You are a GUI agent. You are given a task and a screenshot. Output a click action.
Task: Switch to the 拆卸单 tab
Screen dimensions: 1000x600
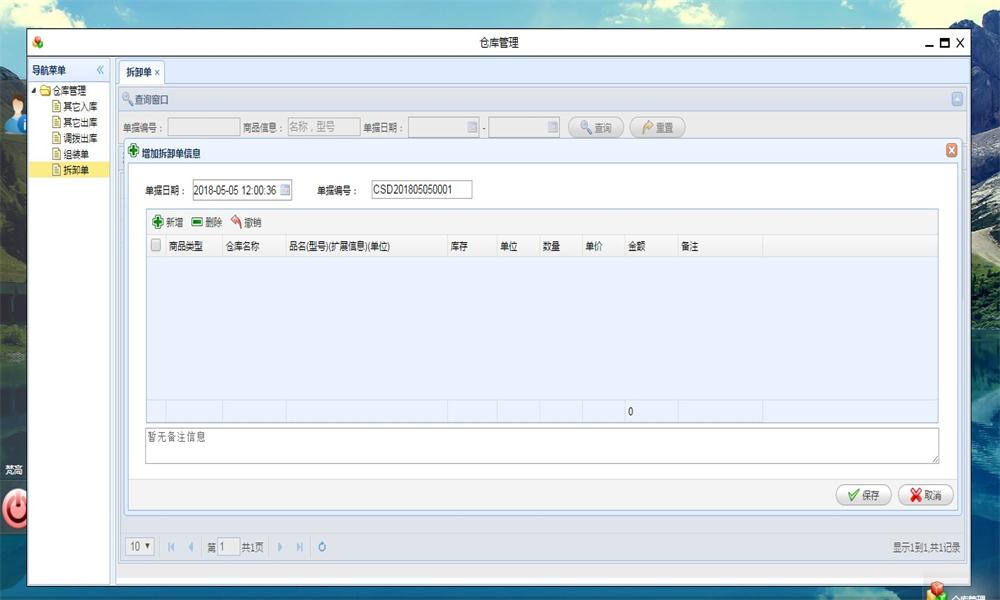click(138, 72)
